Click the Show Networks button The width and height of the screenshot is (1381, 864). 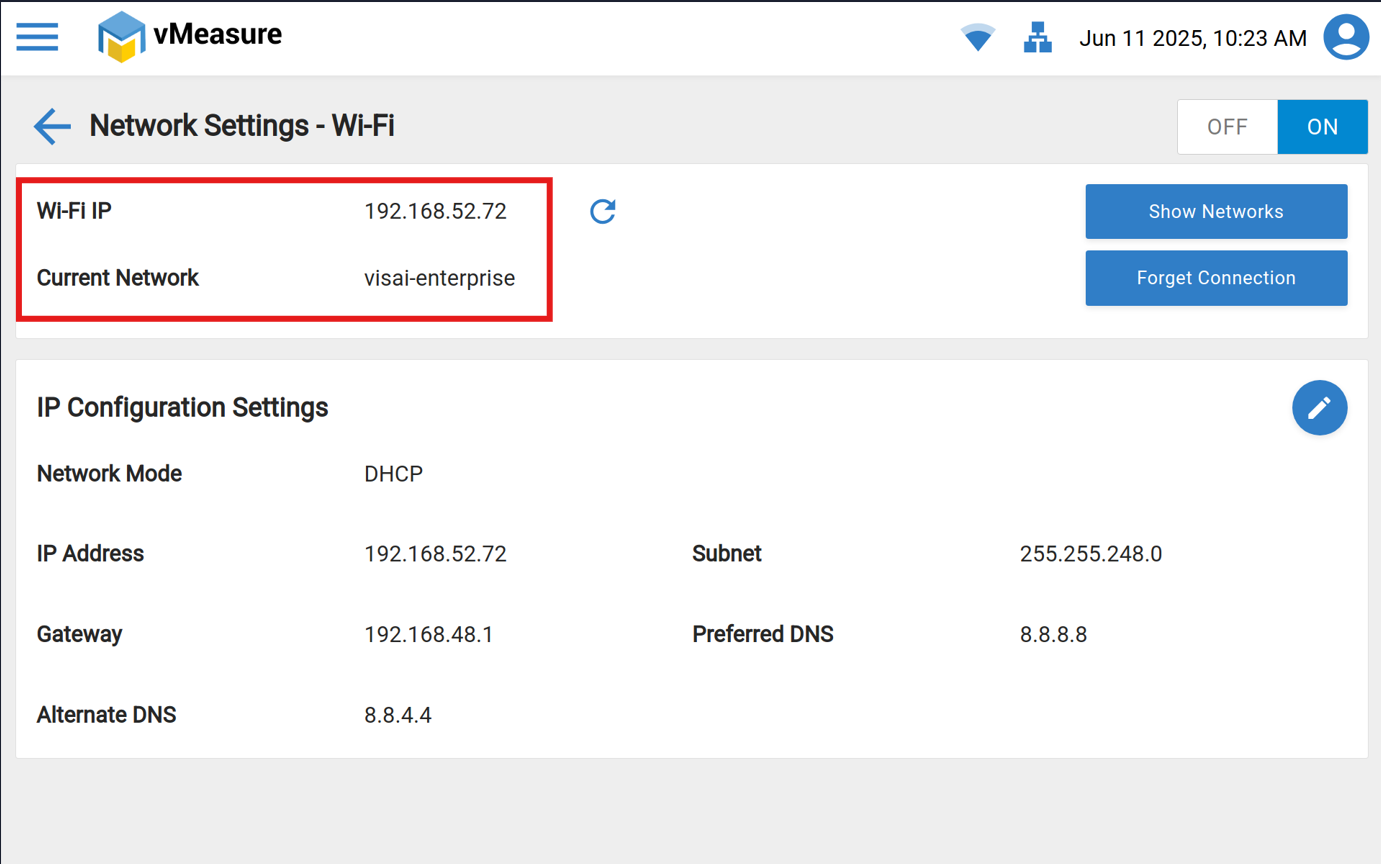point(1216,212)
